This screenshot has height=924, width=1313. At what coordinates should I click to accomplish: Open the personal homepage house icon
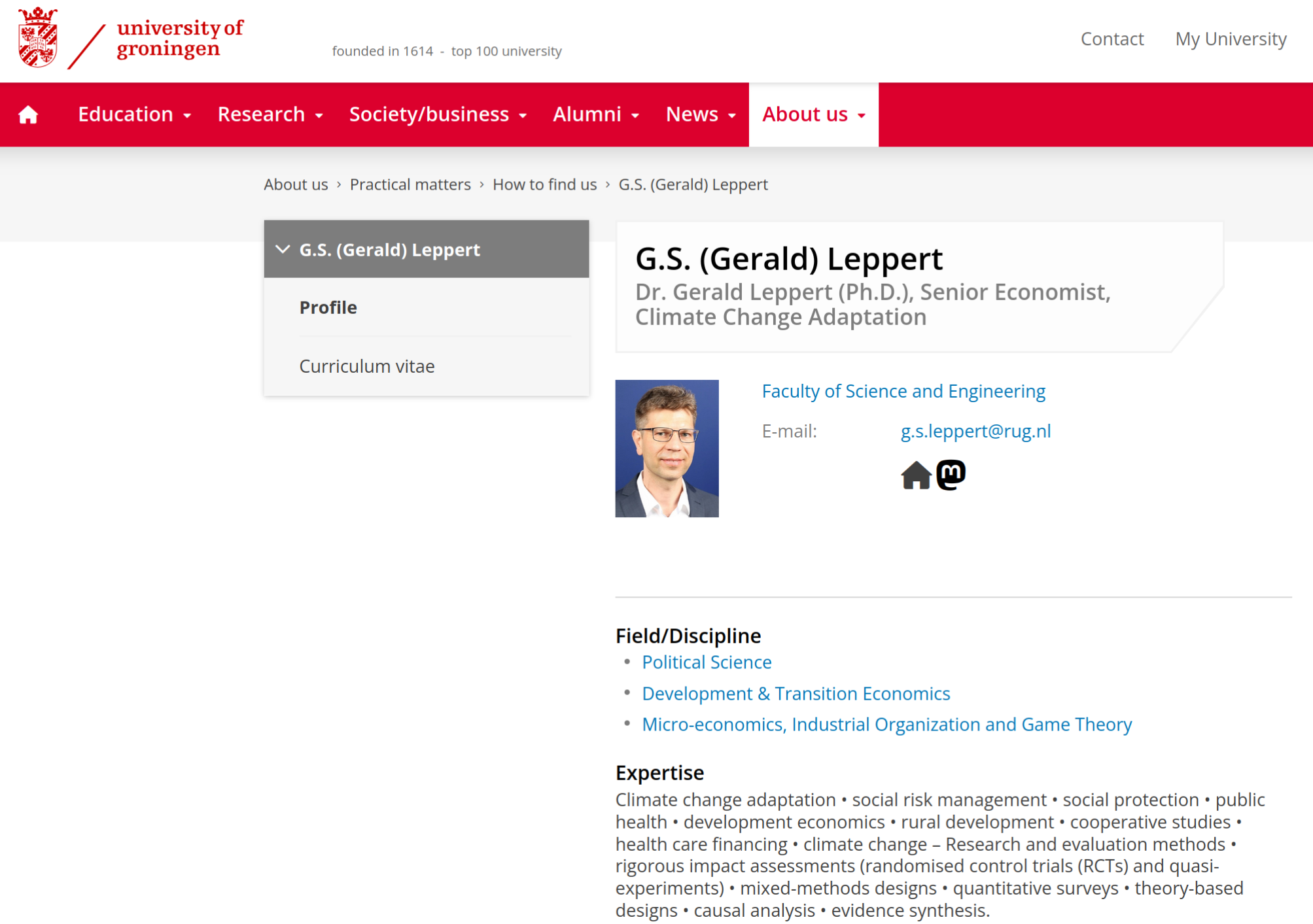915,475
